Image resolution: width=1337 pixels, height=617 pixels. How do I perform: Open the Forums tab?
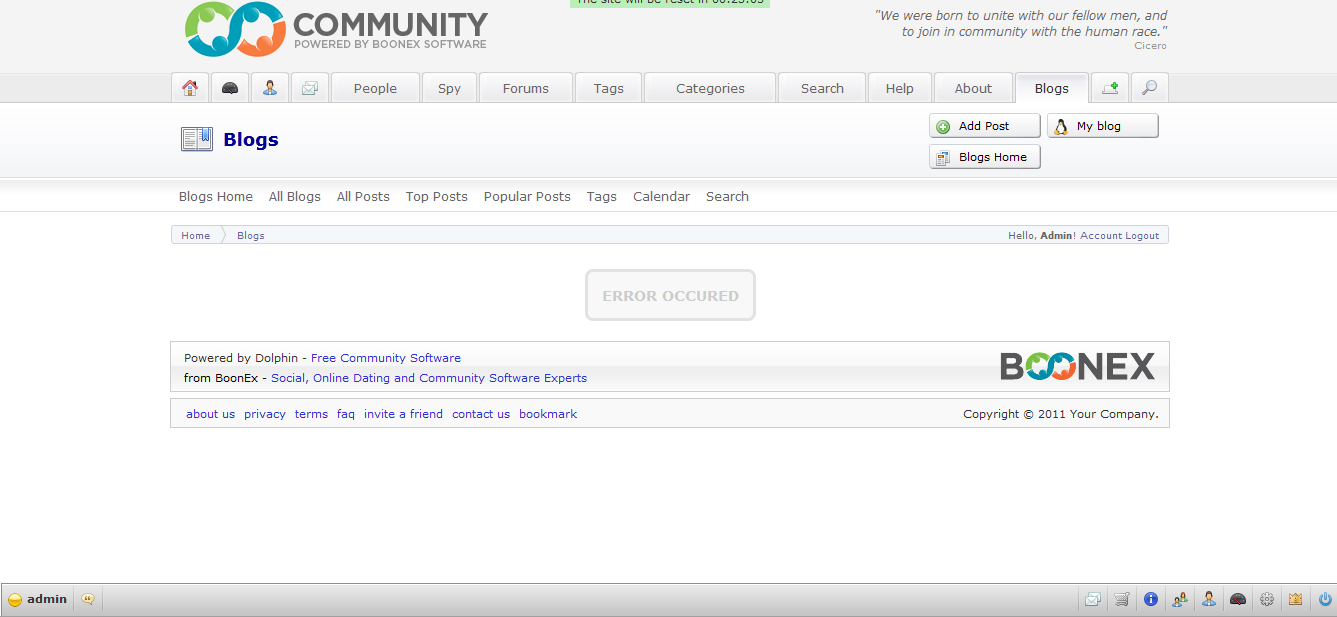point(526,88)
